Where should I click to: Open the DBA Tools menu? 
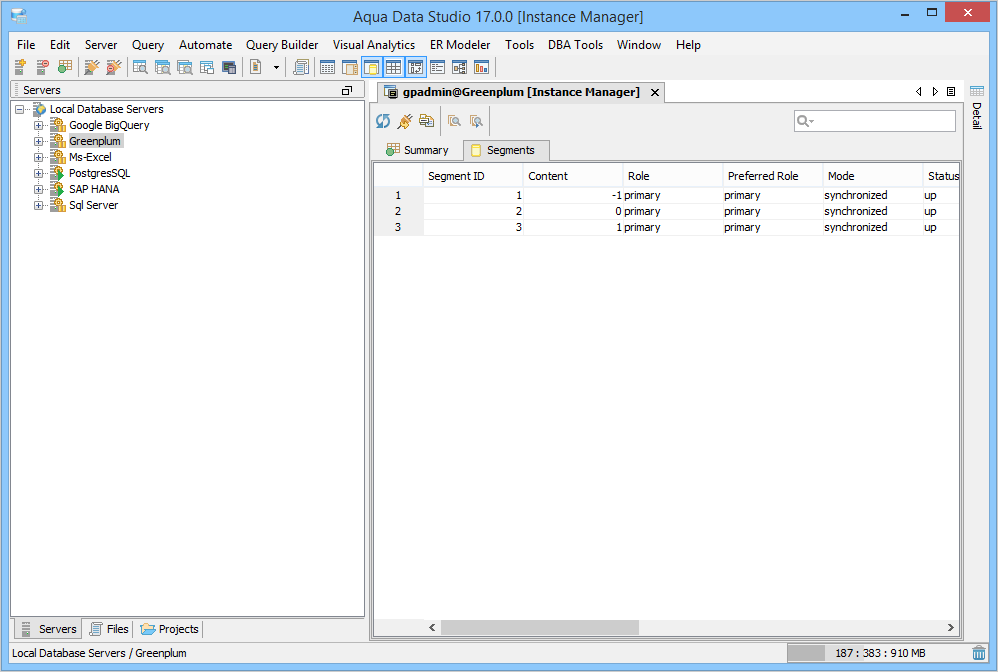coord(575,45)
